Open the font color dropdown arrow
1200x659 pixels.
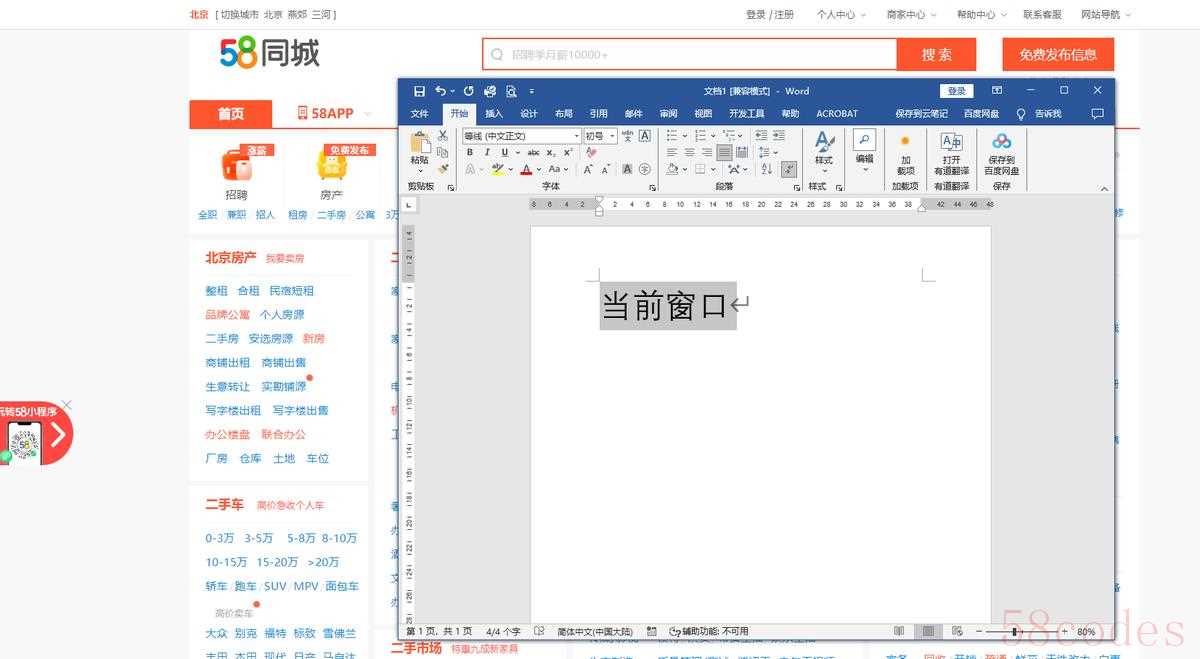click(539, 169)
